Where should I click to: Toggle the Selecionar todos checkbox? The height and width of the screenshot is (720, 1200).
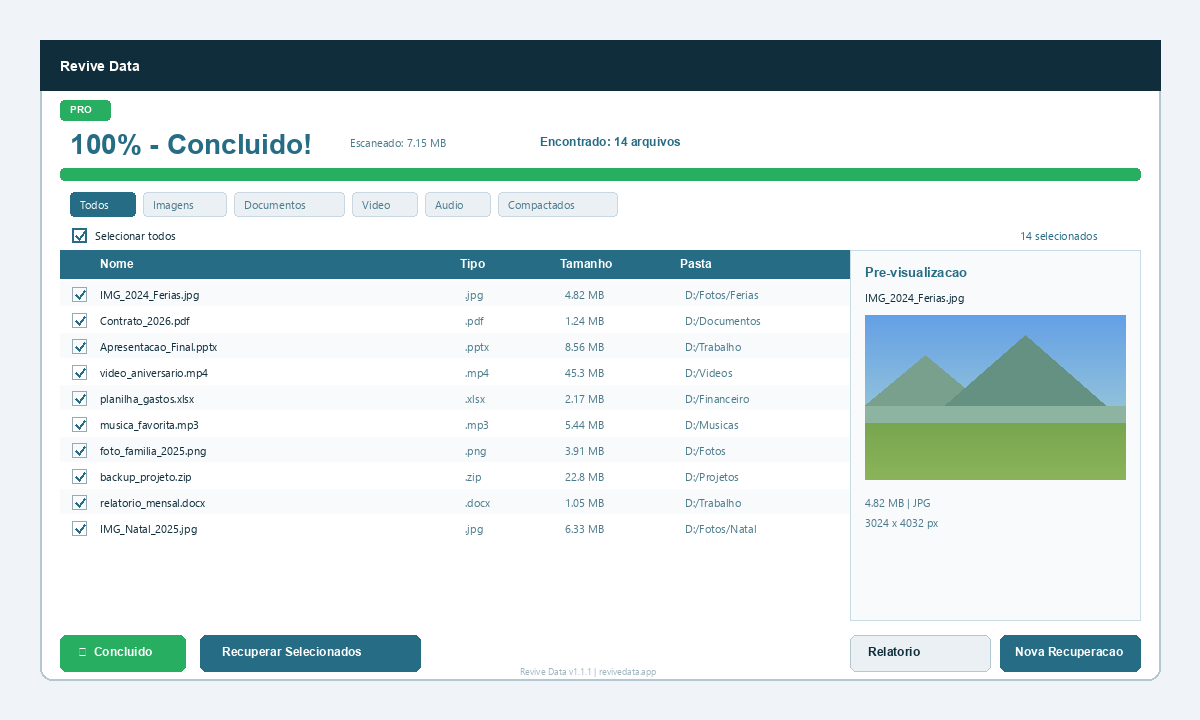click(79, 235)
